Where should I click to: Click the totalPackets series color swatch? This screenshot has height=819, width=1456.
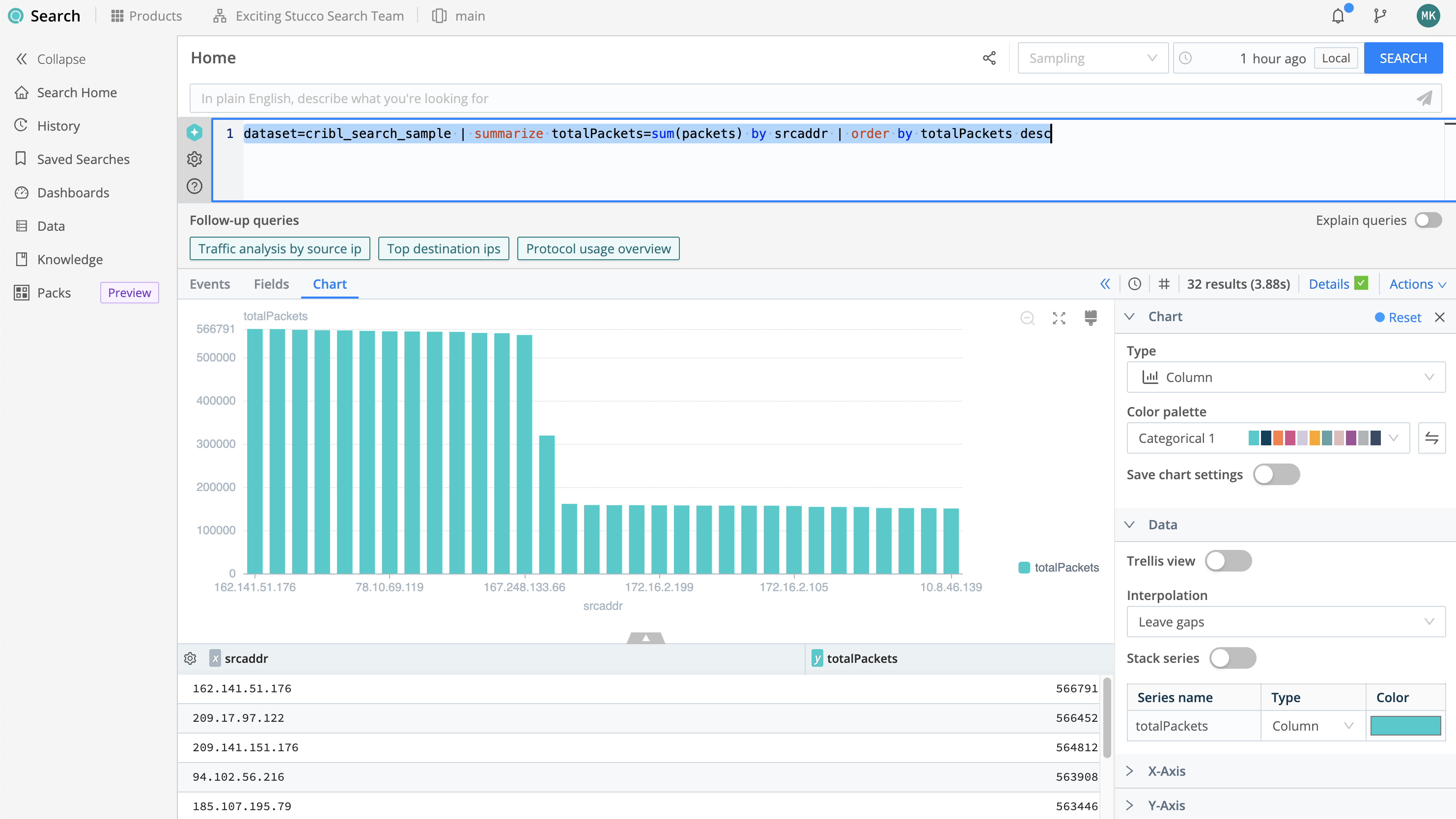pos(1405,726)
